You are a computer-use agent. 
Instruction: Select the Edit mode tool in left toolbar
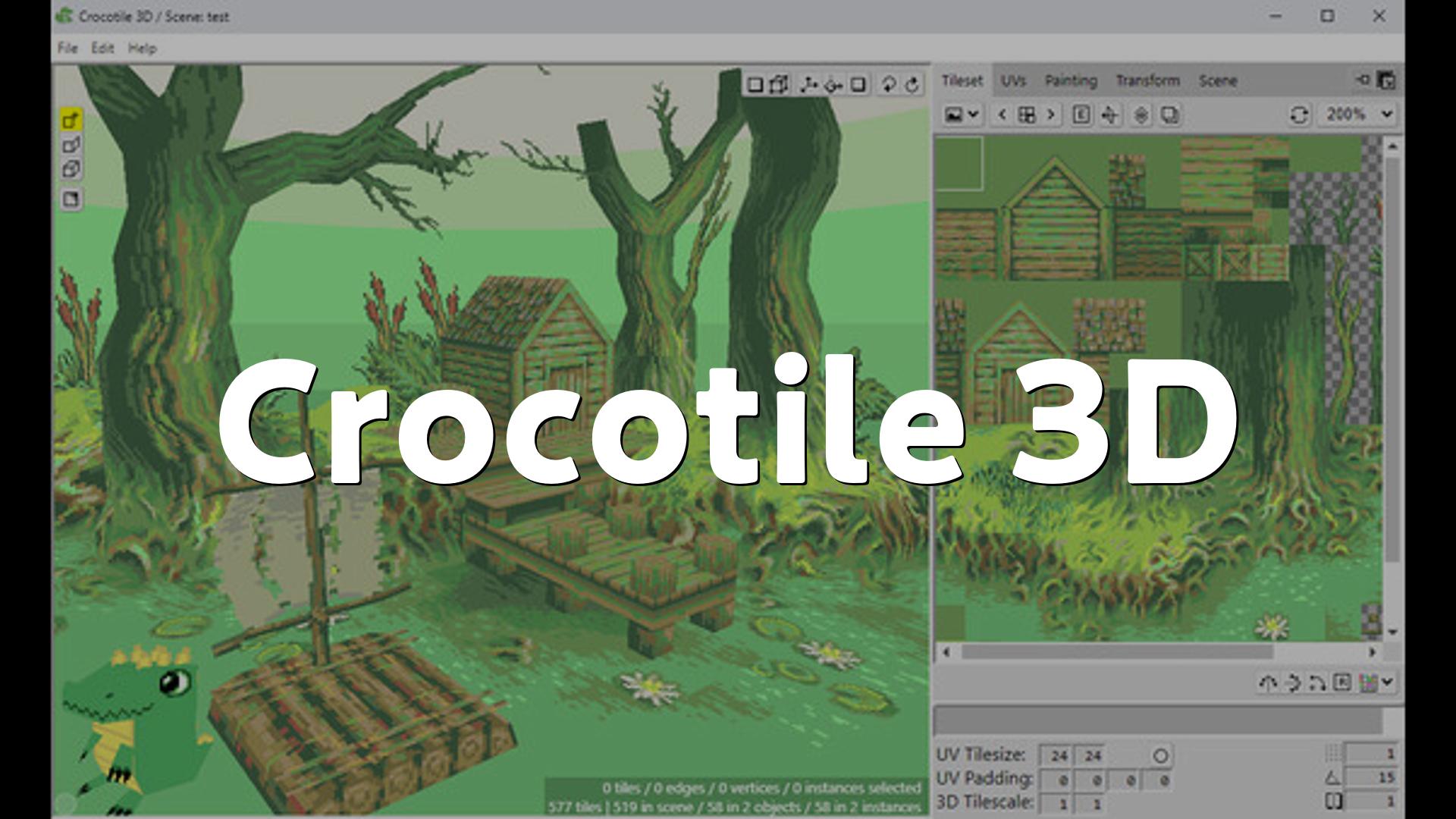[x=71, y=144]
